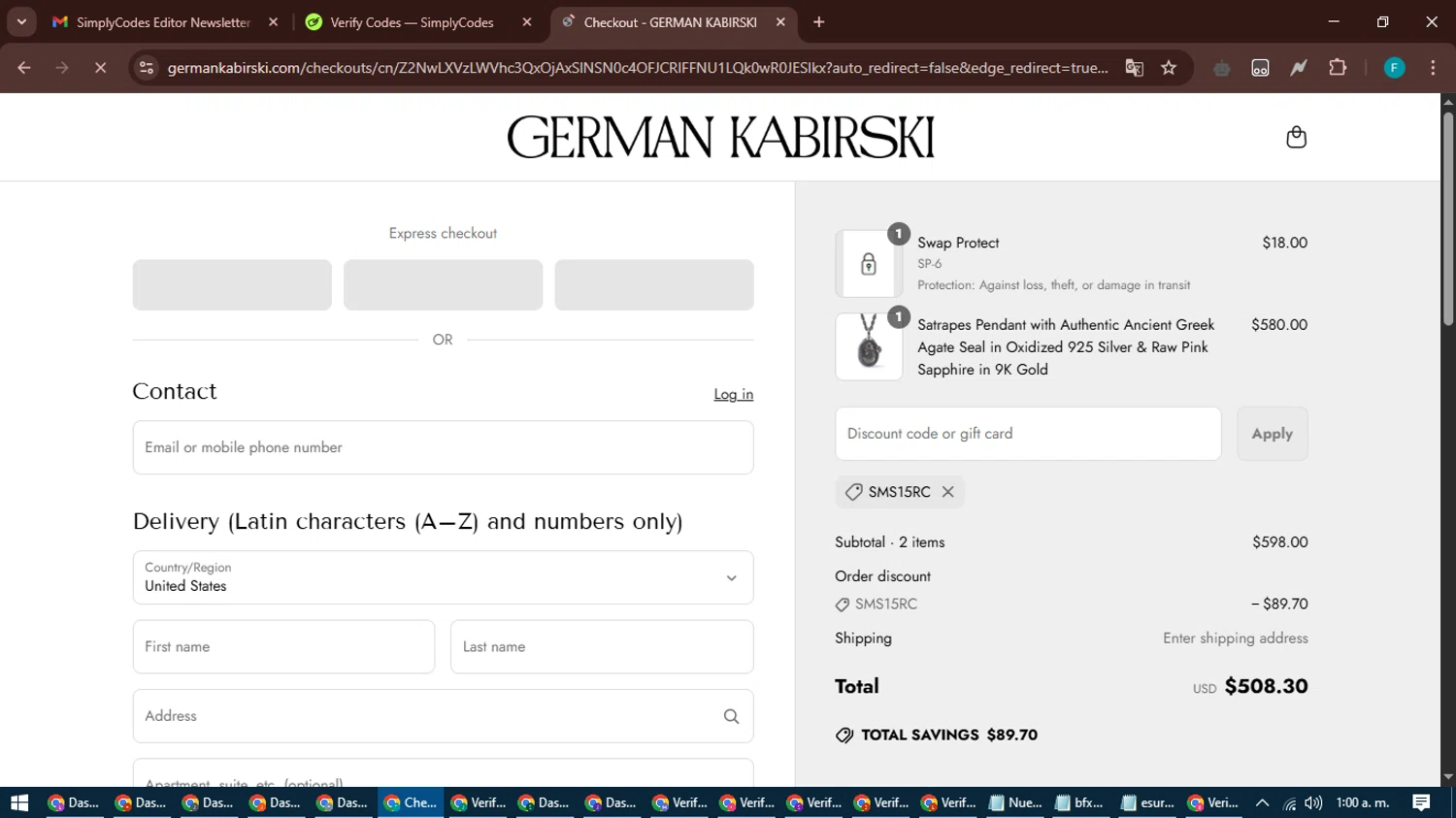Click the $18.00 Swap Protect price
This screenshot has width=1456, height=818.
[1284, 243]
